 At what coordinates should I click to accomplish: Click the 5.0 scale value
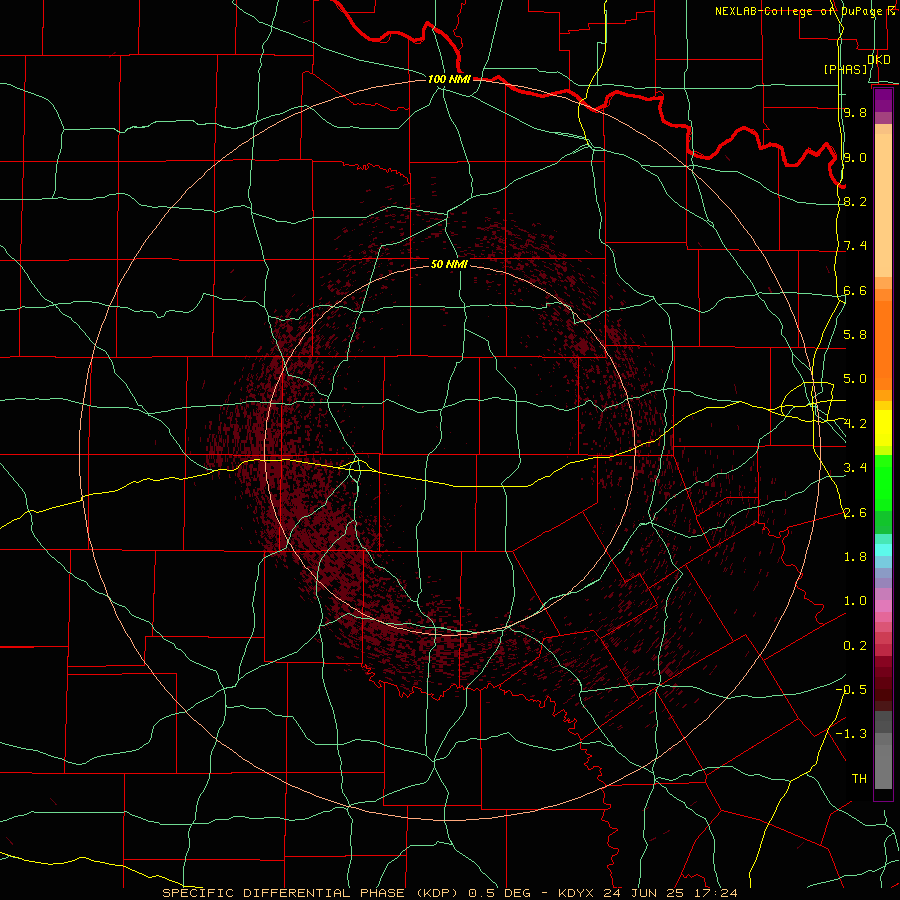tap(855, 379)
